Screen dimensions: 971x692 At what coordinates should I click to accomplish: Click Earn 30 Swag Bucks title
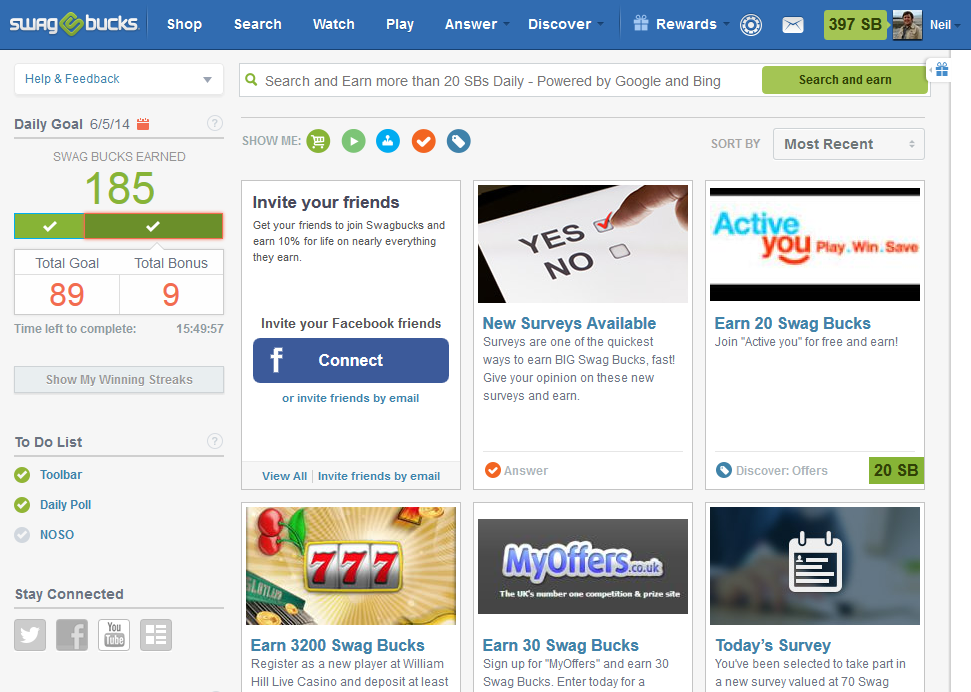click(x=560, y=646)
